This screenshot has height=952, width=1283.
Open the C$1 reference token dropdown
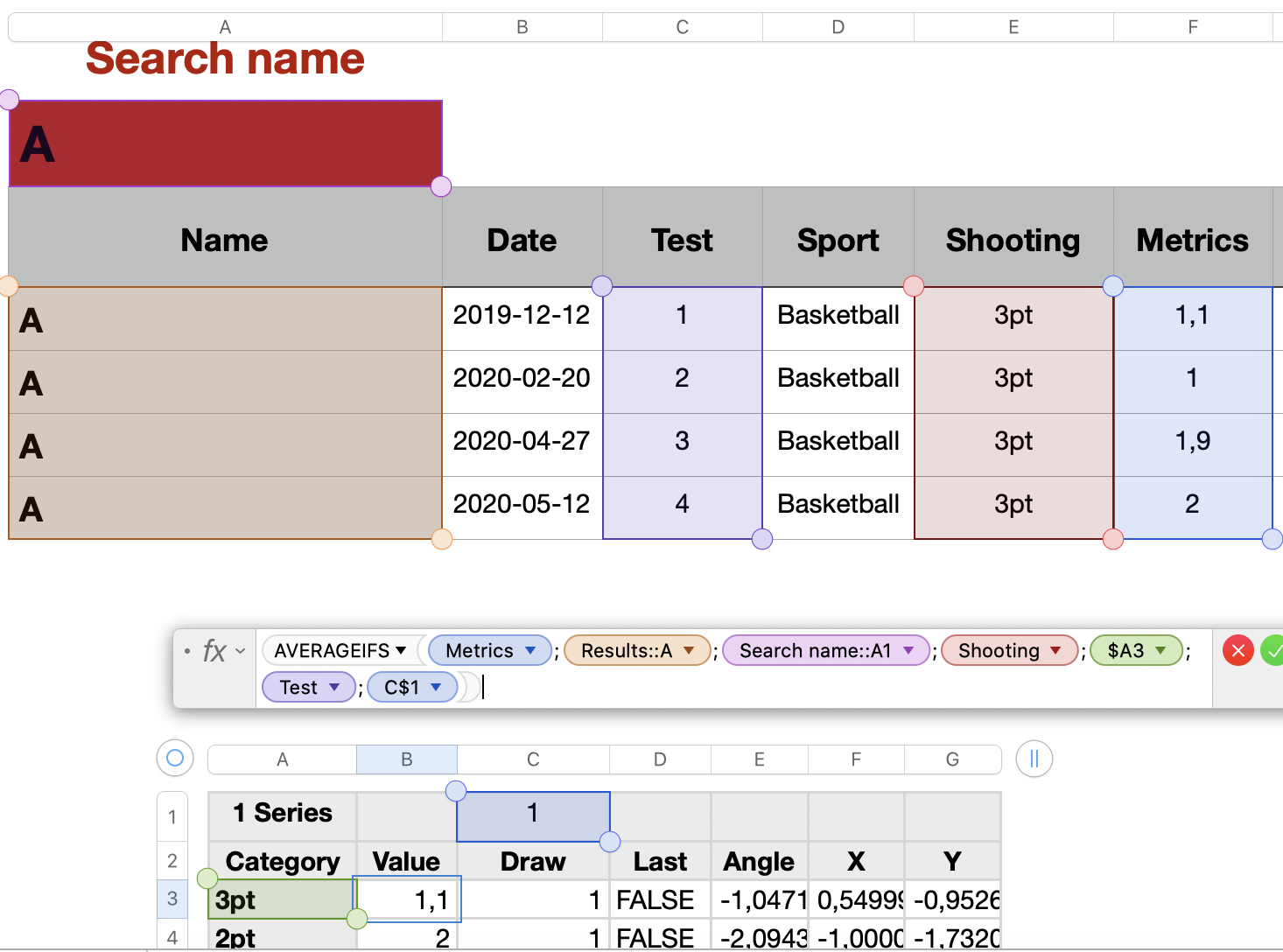pyautogui.click(x=436, y=687)
